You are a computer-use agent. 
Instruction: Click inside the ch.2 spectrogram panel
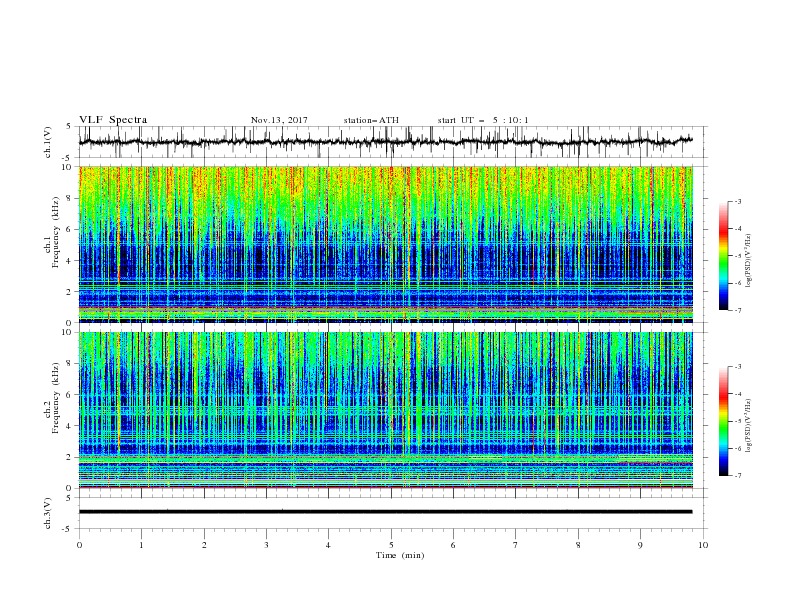pos(385,410)
